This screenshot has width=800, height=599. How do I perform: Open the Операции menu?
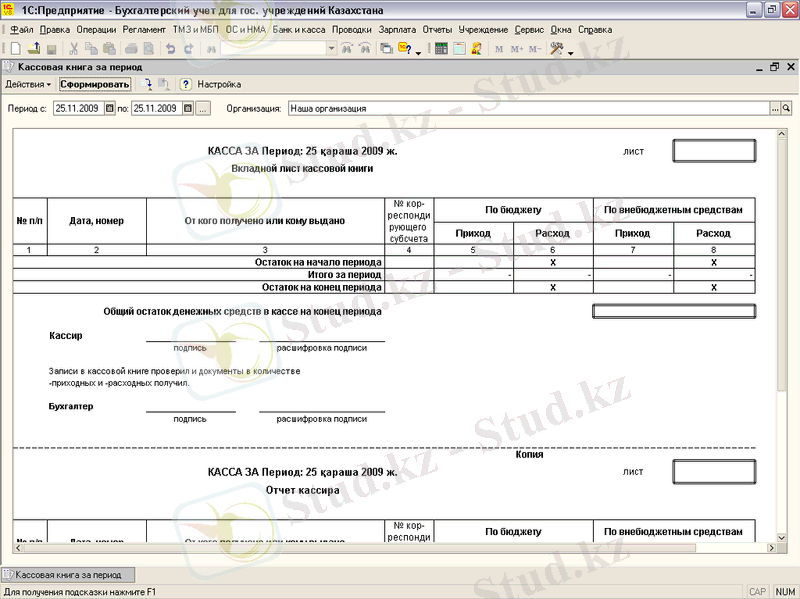click(x=96, y=30)
